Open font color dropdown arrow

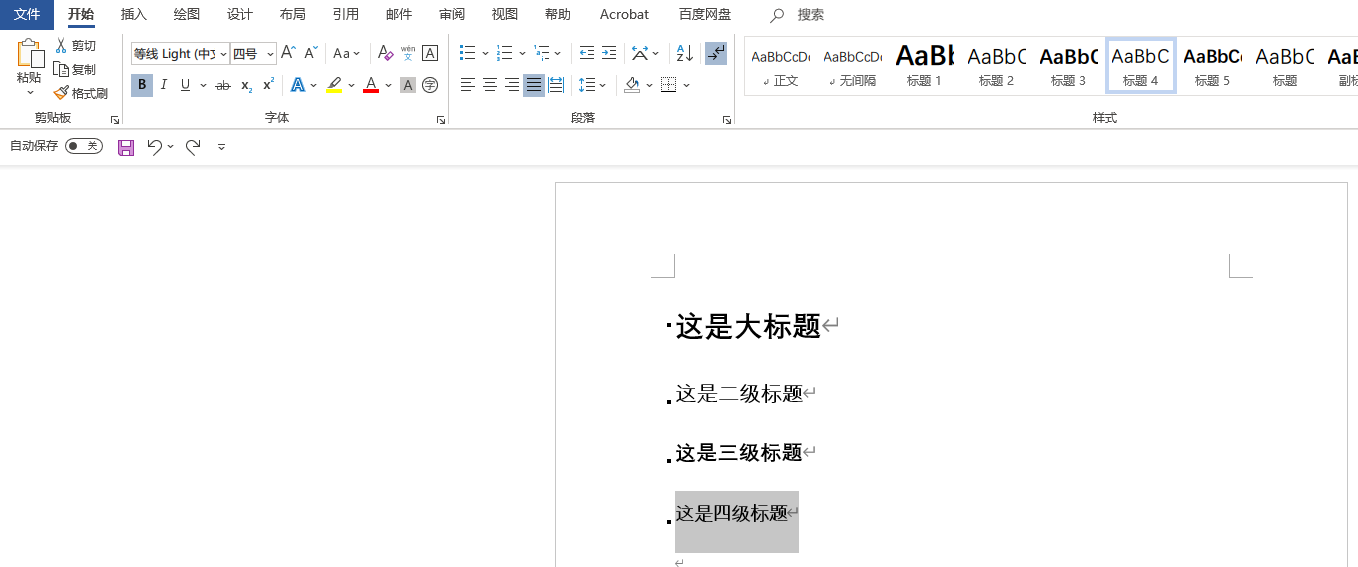tap(389, 85)
